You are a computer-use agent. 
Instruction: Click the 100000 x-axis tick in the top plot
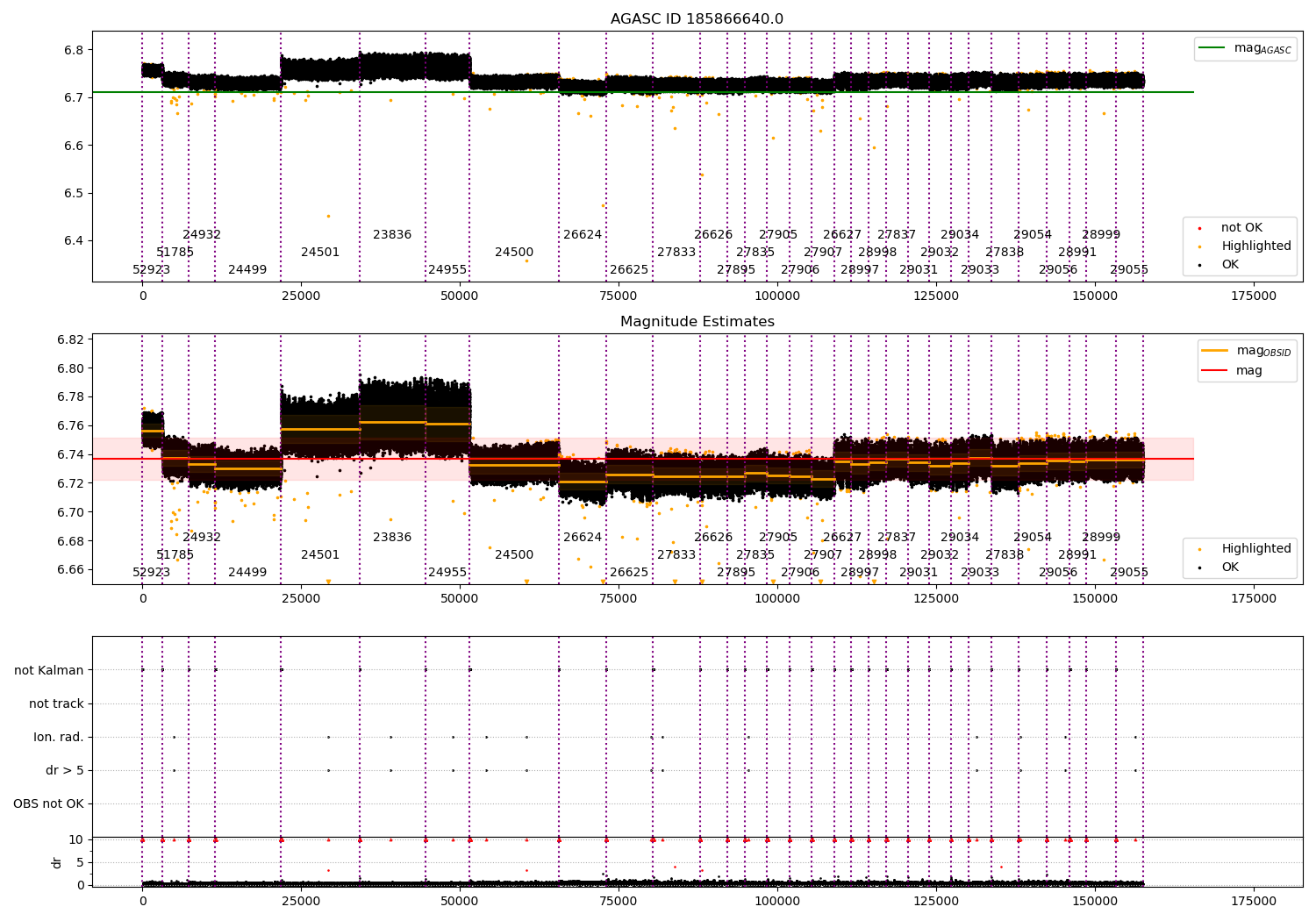coord(777,296)
